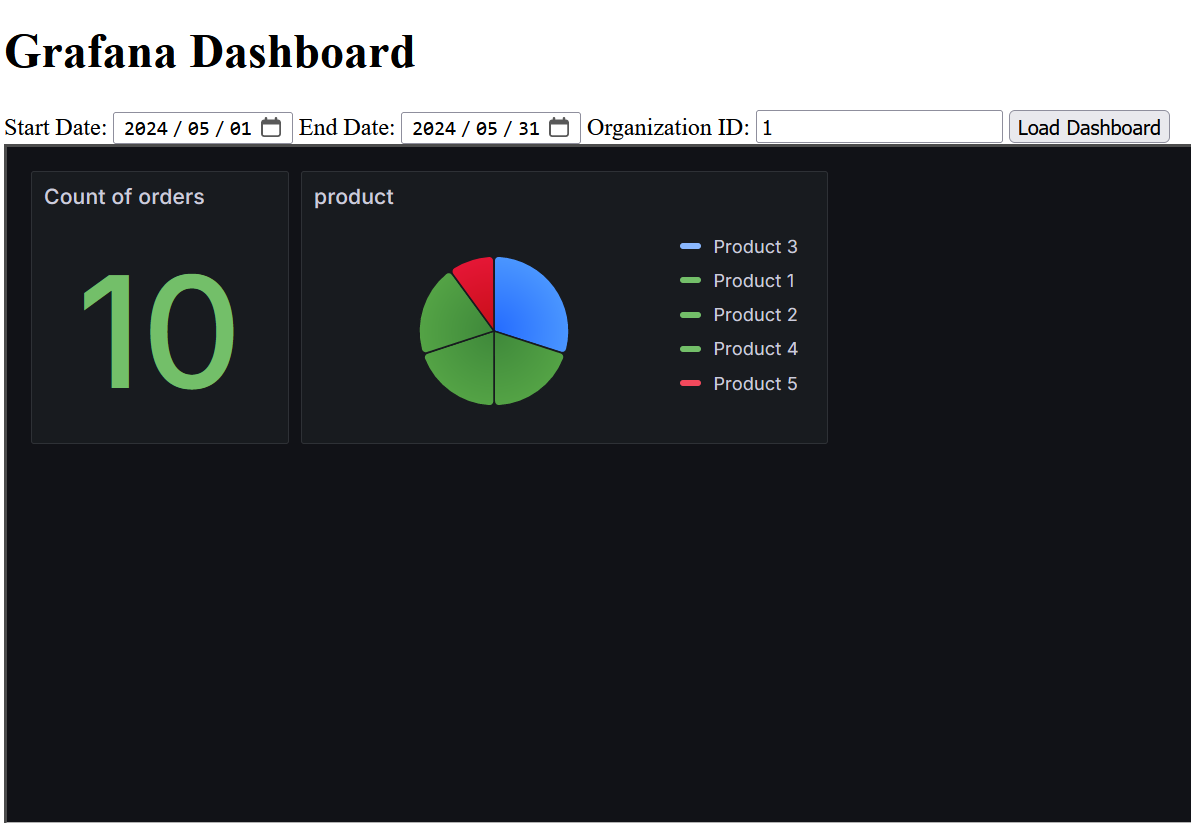Screen dimensions: 1191x823
Task: Focus the Organization ID input field
Action: (879, 127)
